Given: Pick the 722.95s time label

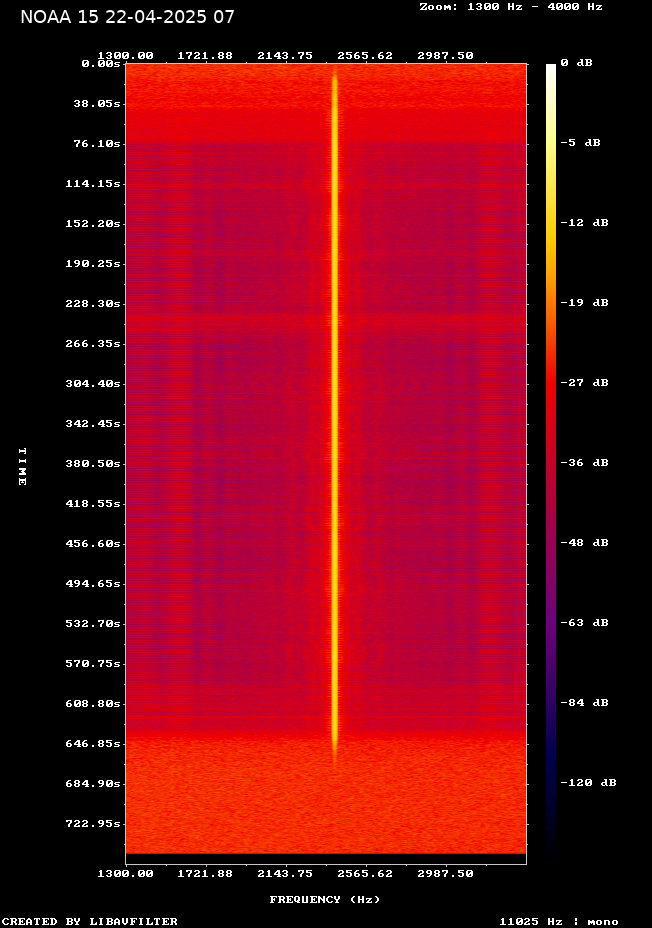Looking at the screenshot, I should [93, 824].
